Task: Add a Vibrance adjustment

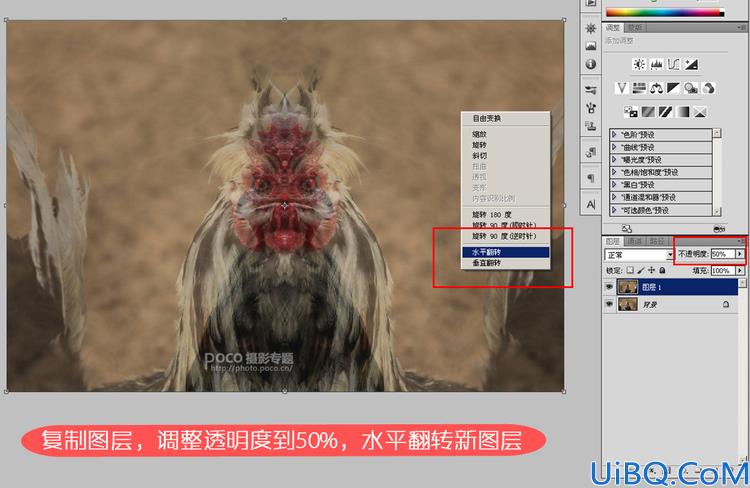Action: [x=621, y=88]
